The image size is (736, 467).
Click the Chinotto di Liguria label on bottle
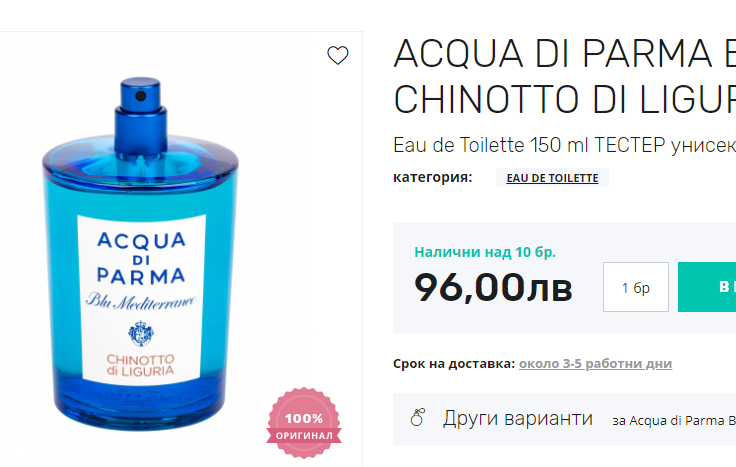click(140, 365)
